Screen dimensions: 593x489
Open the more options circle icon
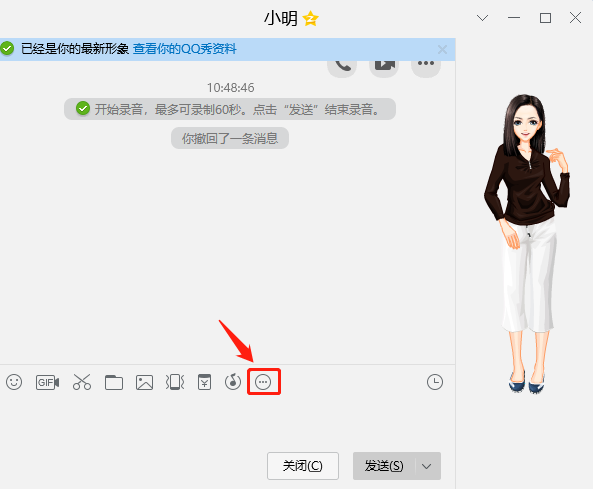[x=263, y=382]
